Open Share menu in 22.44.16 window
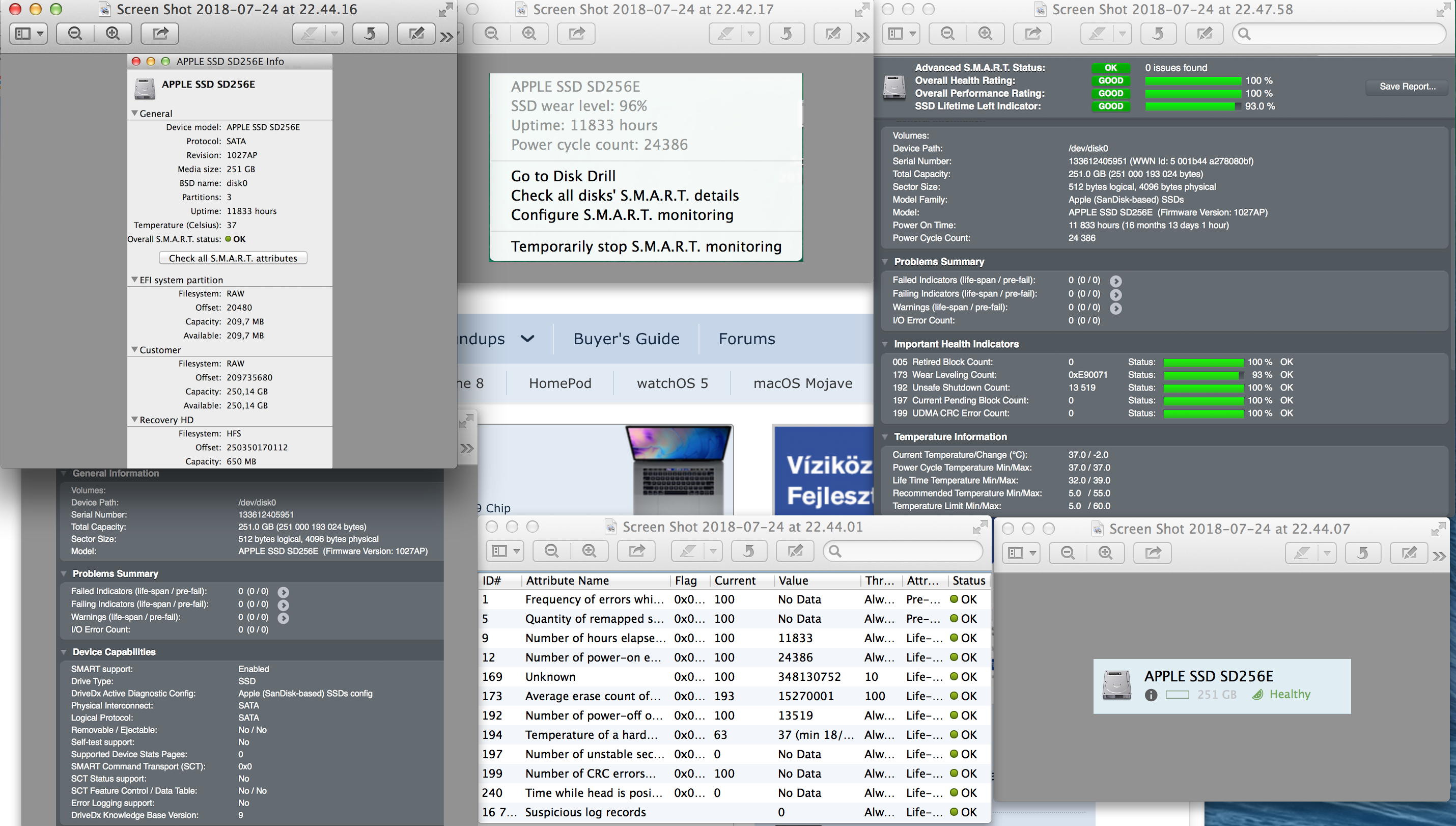The height and width of the screenshot is (826, 1456). [160, 34]
